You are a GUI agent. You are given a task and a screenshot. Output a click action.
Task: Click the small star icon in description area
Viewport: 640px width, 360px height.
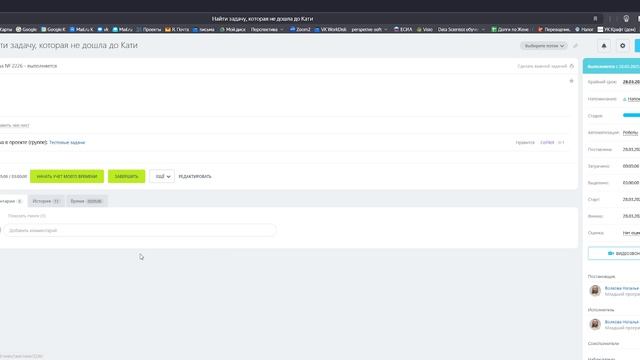click(571, 81)
